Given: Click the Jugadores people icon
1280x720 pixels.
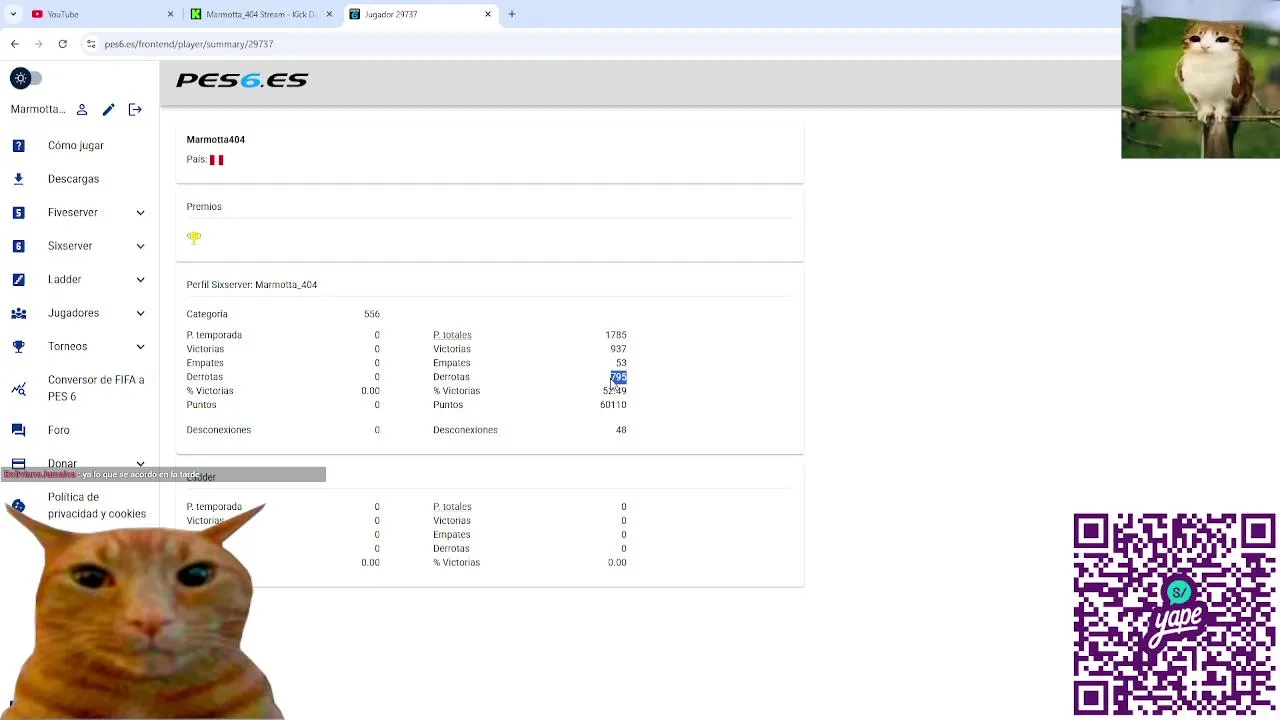Looking at the screenshot, I should pyautogui.click(x=18, y=313).
